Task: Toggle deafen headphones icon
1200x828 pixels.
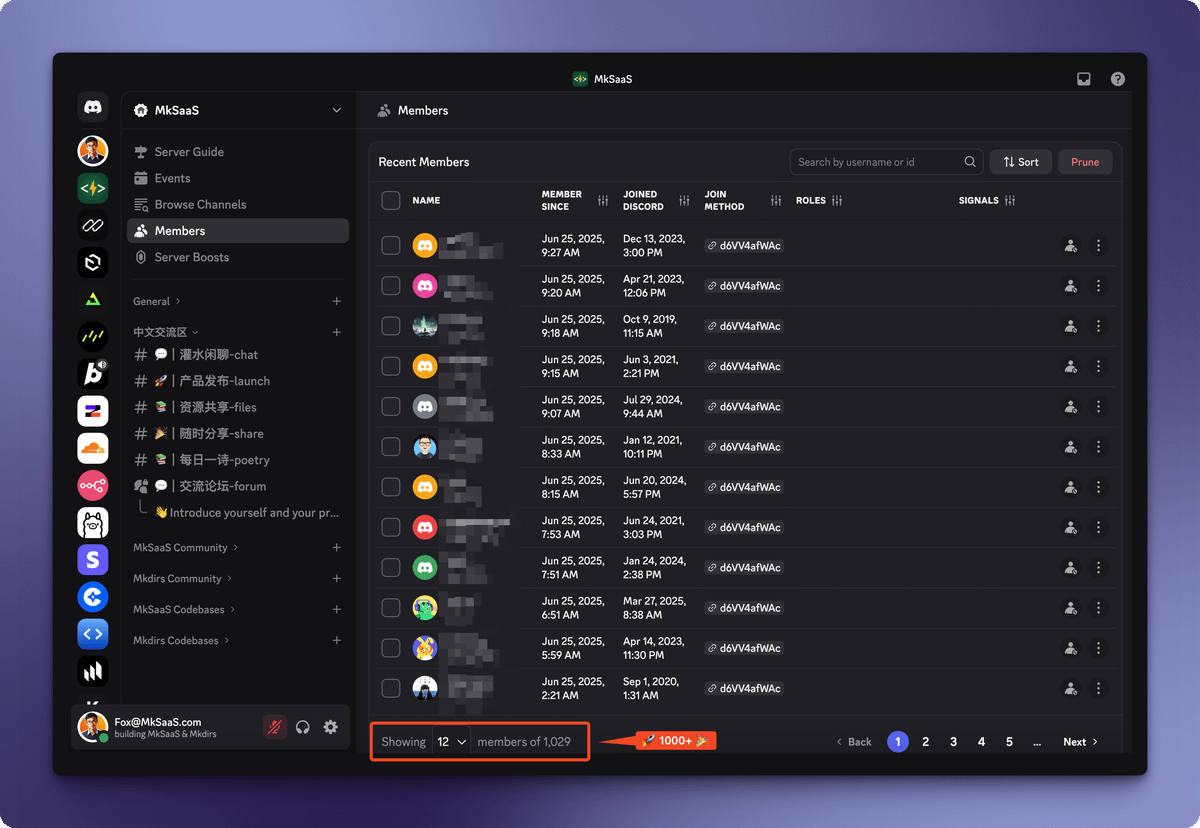Action: [303, 727]
